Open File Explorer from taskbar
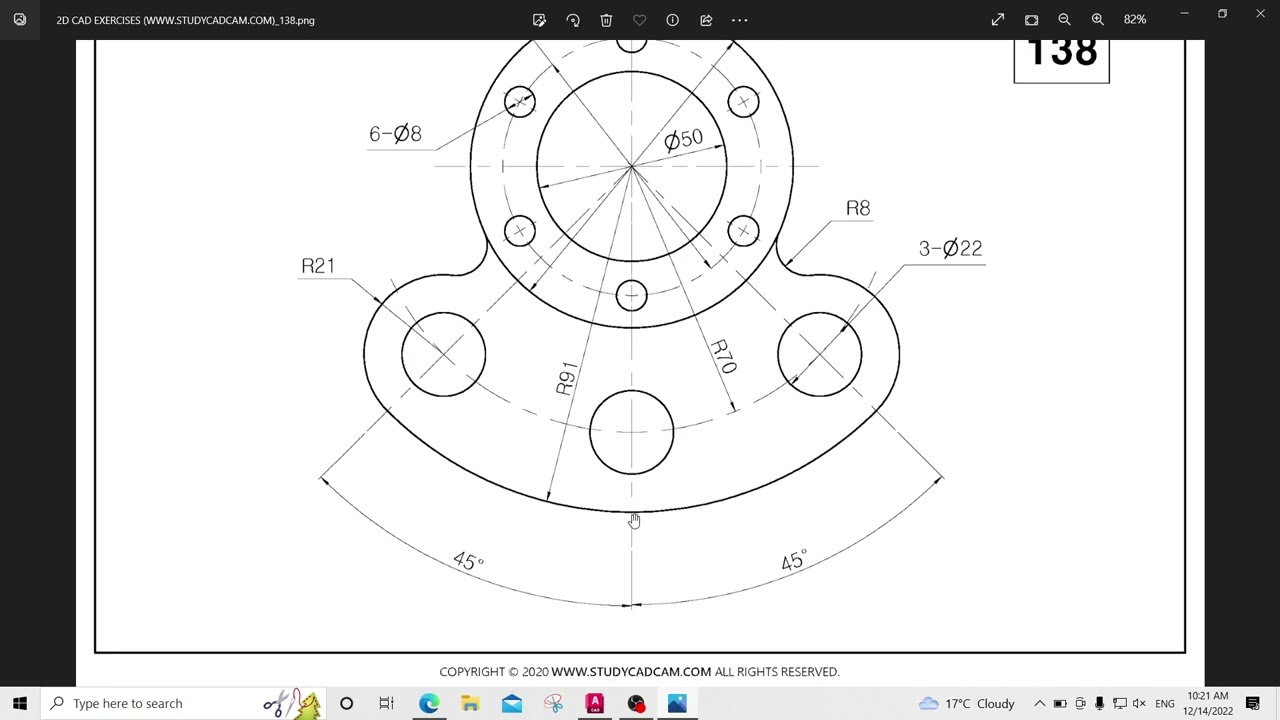Screen dimensions: 1280x720 pyautogui.click(x=470, y=703)
